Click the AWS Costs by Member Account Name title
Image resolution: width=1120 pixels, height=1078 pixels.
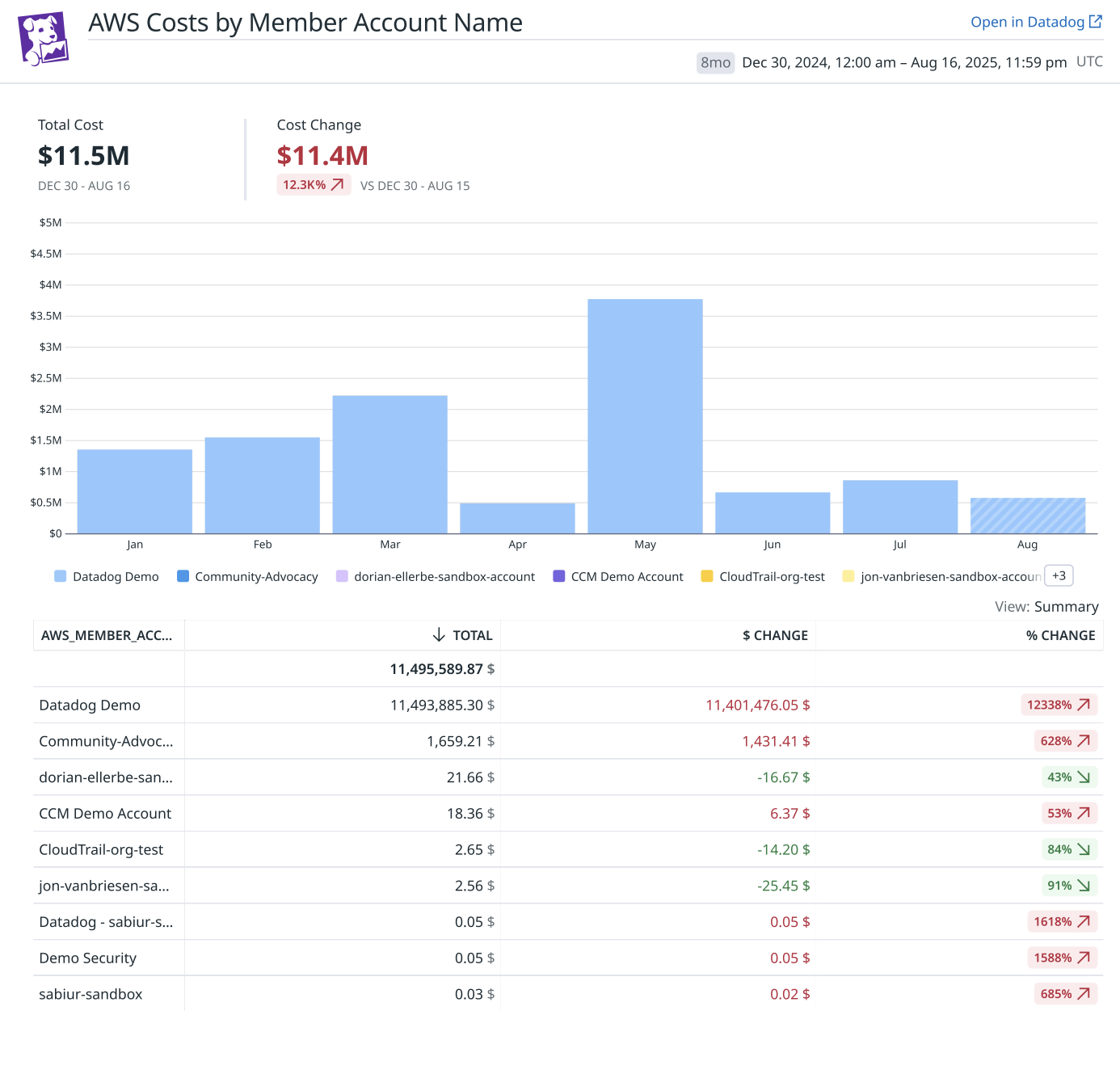click(305, 23)
